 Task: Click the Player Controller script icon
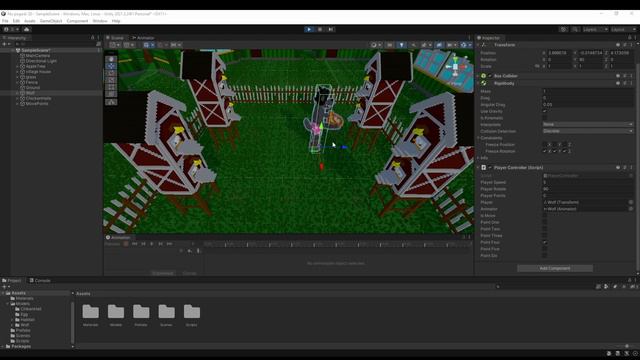pyautogui.click(x=484, y=168)
